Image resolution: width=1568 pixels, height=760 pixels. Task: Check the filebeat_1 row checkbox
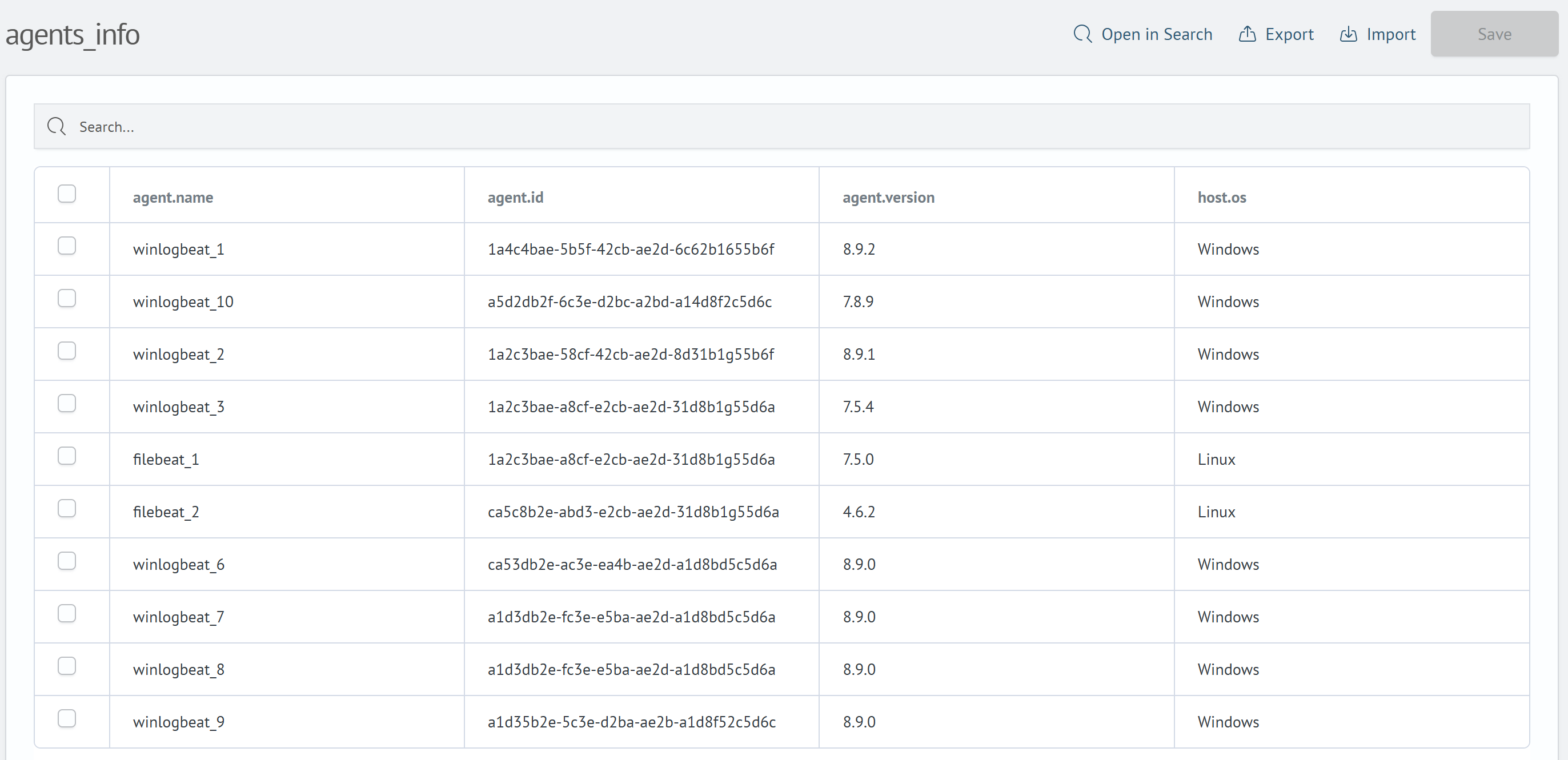(67, 456)
